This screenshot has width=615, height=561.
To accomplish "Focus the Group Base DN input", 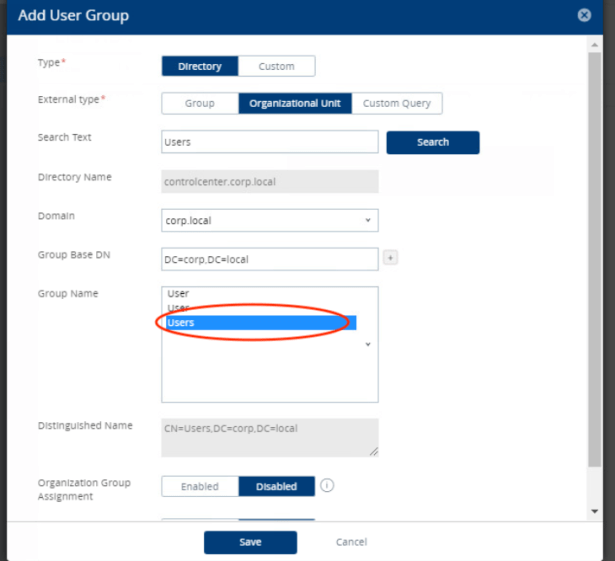I will (x=269, y=259).
